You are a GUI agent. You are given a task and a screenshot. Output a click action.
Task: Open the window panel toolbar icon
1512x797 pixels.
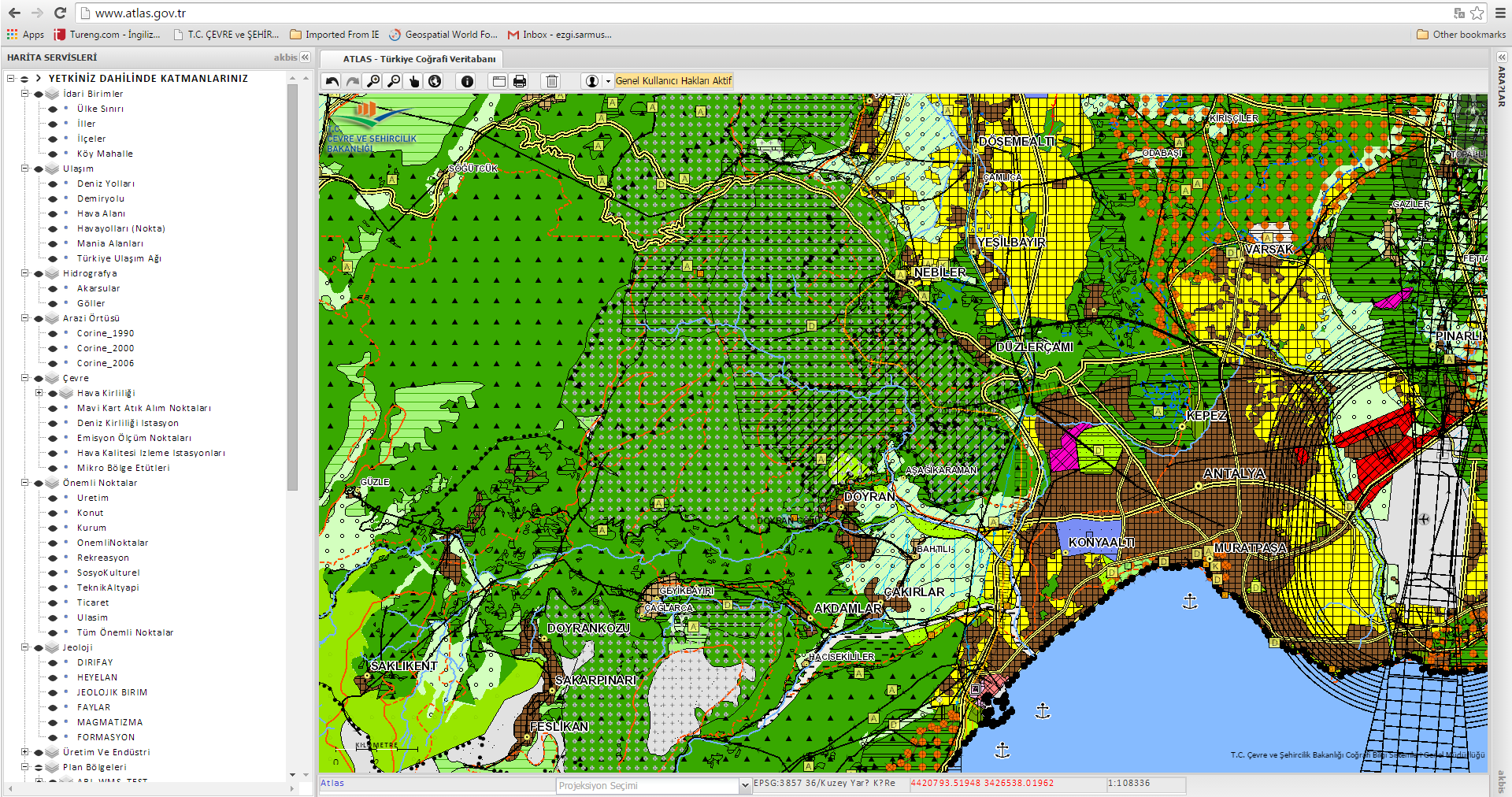pyautogui.click(x=498, y=81)
